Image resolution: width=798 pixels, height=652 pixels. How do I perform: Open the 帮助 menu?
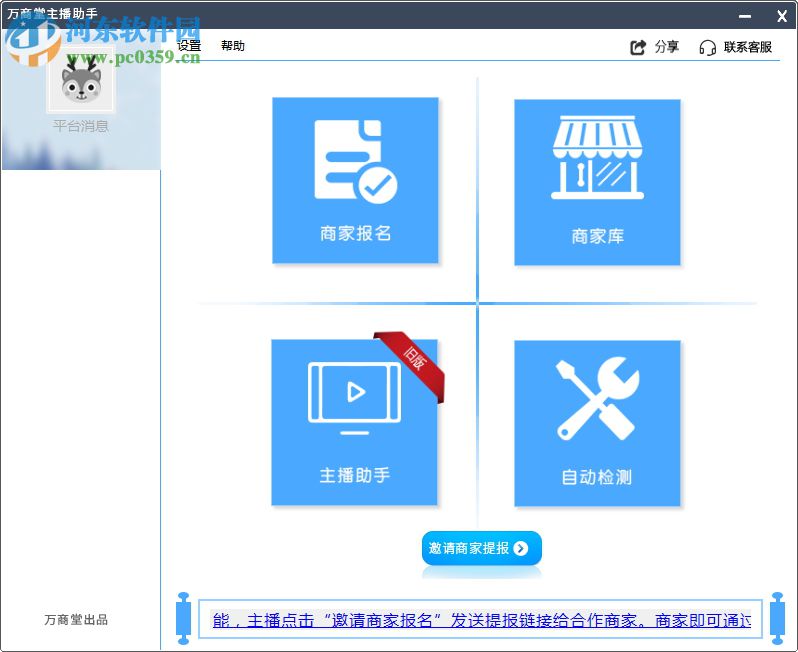coord(233,46)
